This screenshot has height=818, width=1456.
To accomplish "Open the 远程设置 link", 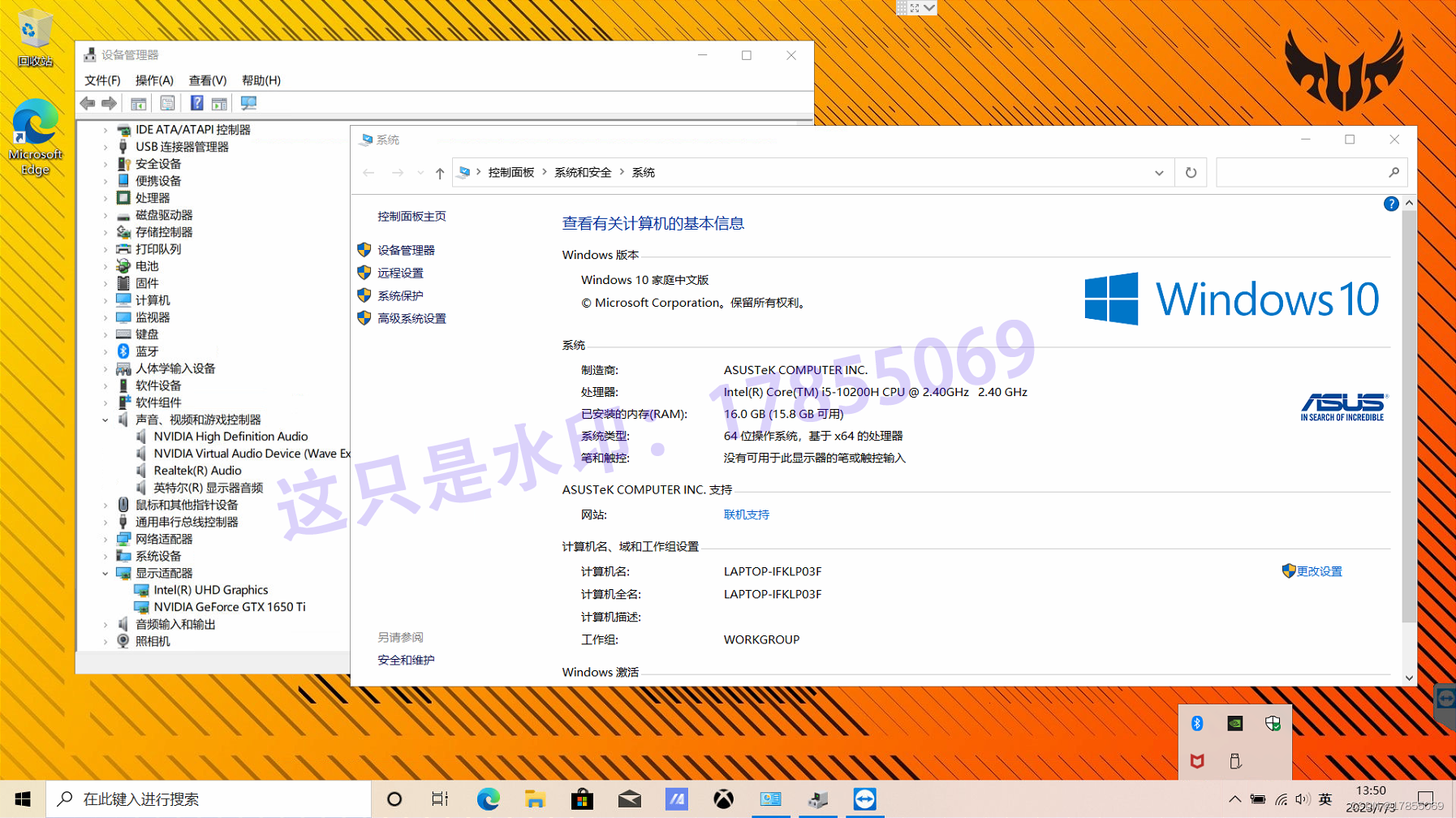I will pyautogui.click(x=400, y=273).
